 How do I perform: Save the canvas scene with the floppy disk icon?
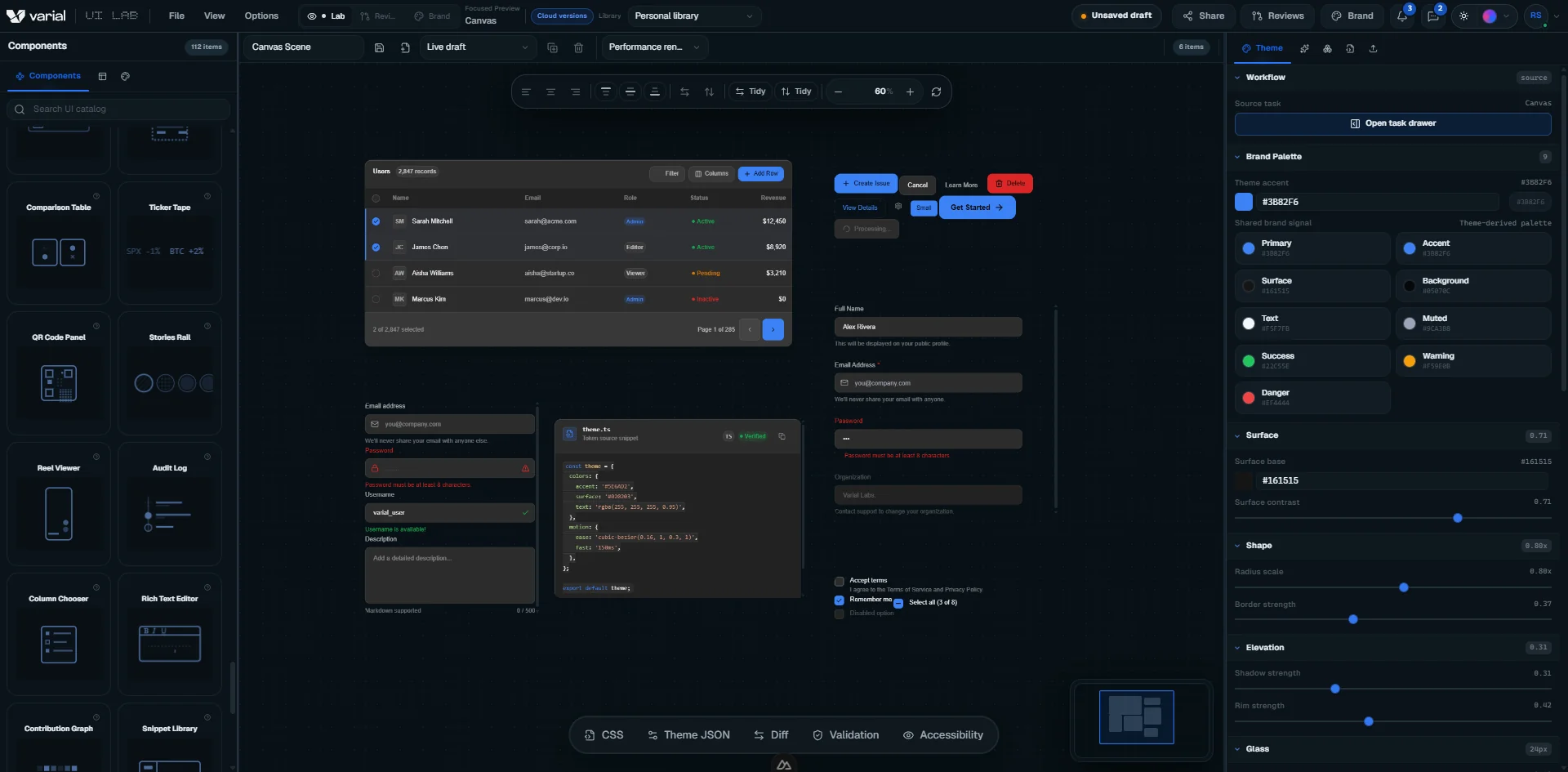point(379,47)
